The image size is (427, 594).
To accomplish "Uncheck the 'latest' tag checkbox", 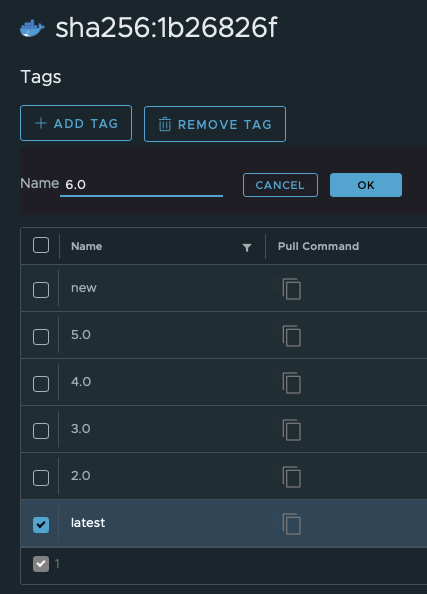I will 41,525.
